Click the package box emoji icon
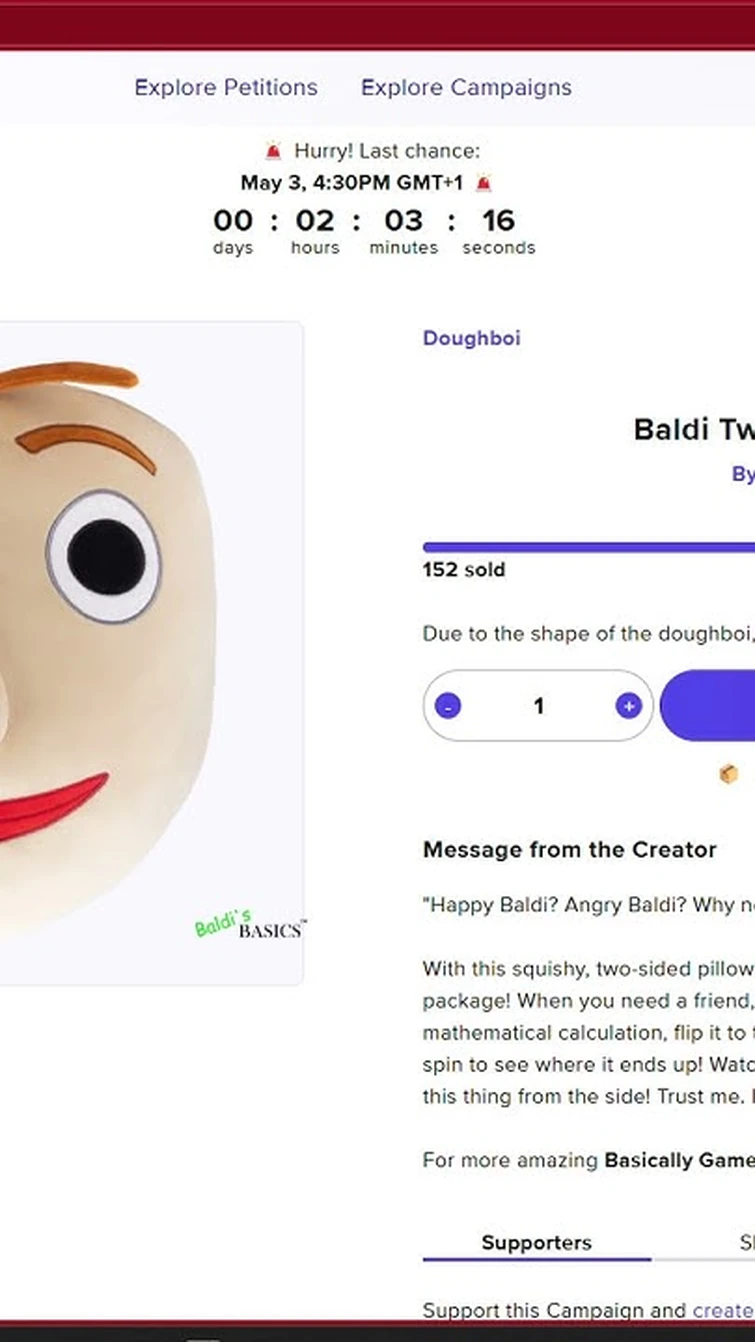 click(x=729, y=774)
